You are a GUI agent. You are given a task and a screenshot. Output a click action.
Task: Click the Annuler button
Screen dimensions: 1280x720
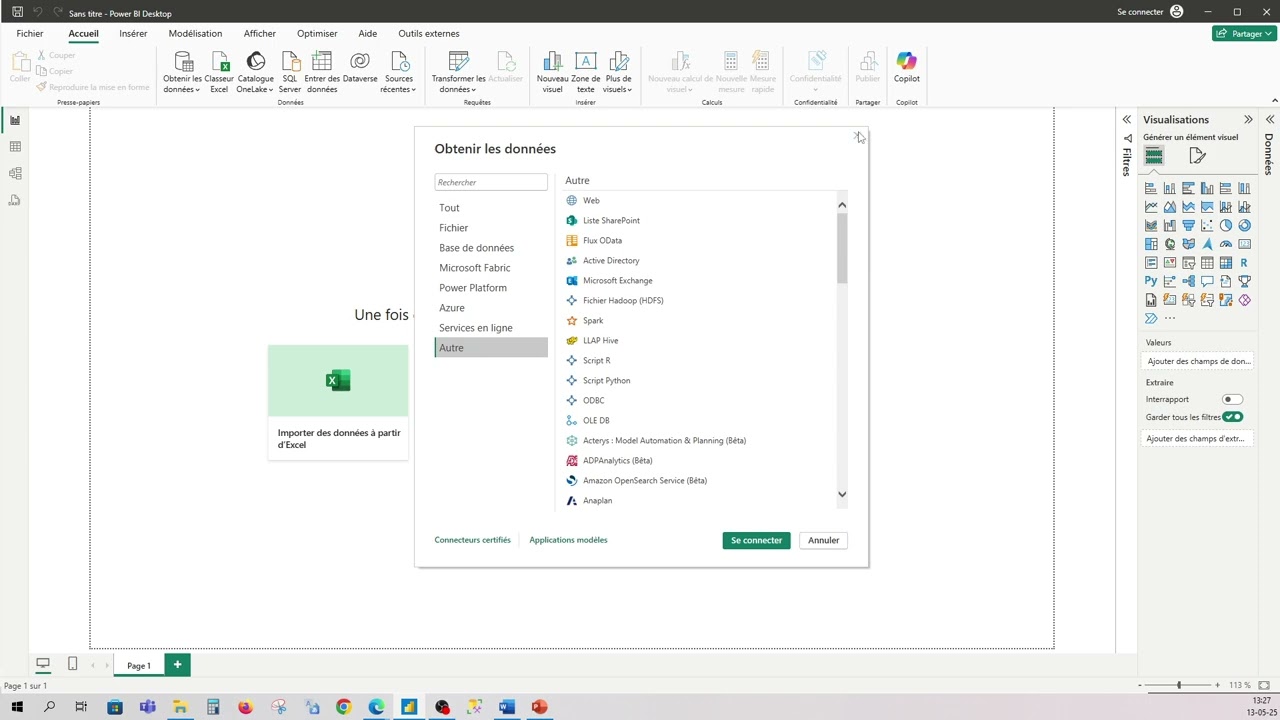tap(824, 540)
